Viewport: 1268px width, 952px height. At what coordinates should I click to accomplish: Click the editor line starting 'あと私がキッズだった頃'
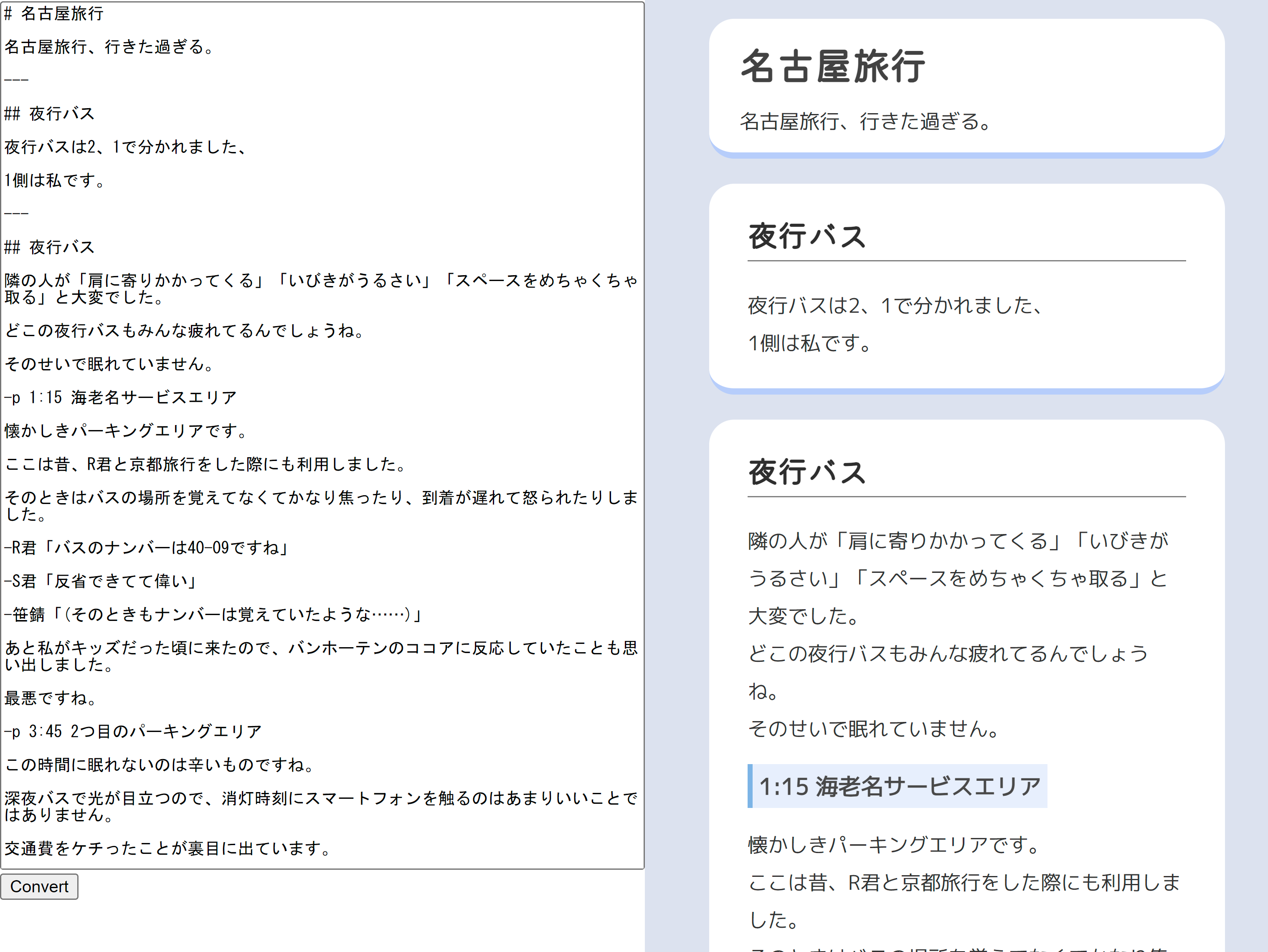click(x=321, y=656)
